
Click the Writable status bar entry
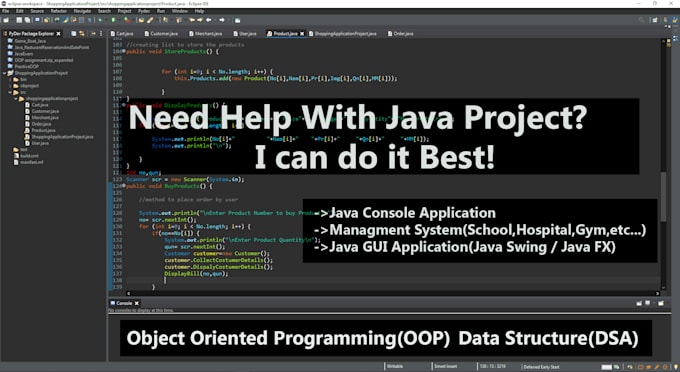[x=395, y=366]
